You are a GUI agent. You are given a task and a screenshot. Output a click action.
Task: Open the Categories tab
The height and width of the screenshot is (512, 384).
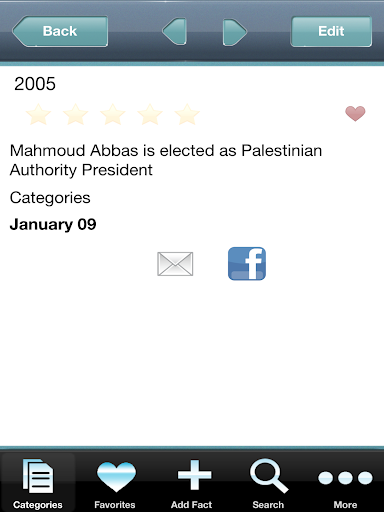[x=38, y=483]
